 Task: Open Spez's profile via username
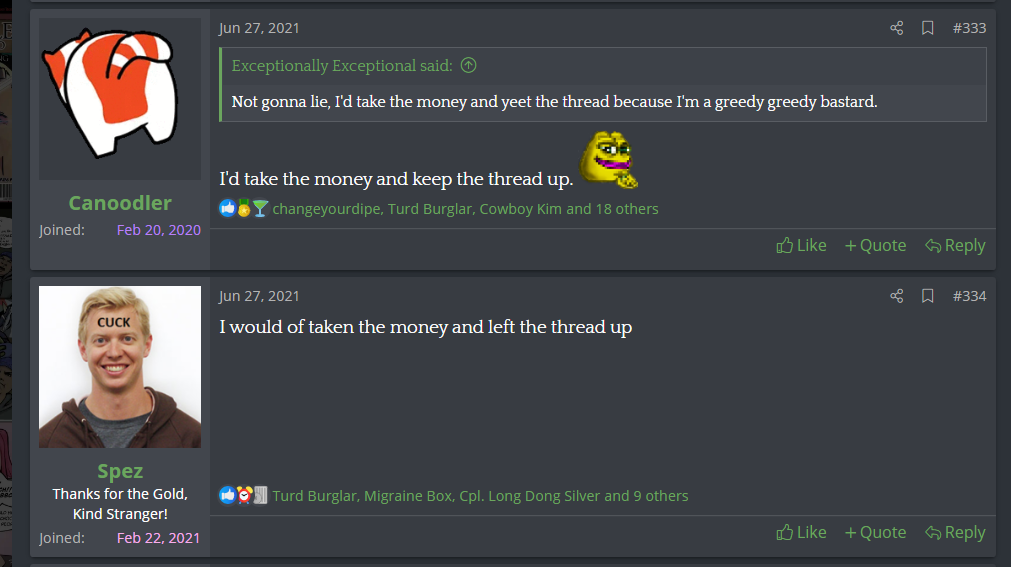[120, 472]
